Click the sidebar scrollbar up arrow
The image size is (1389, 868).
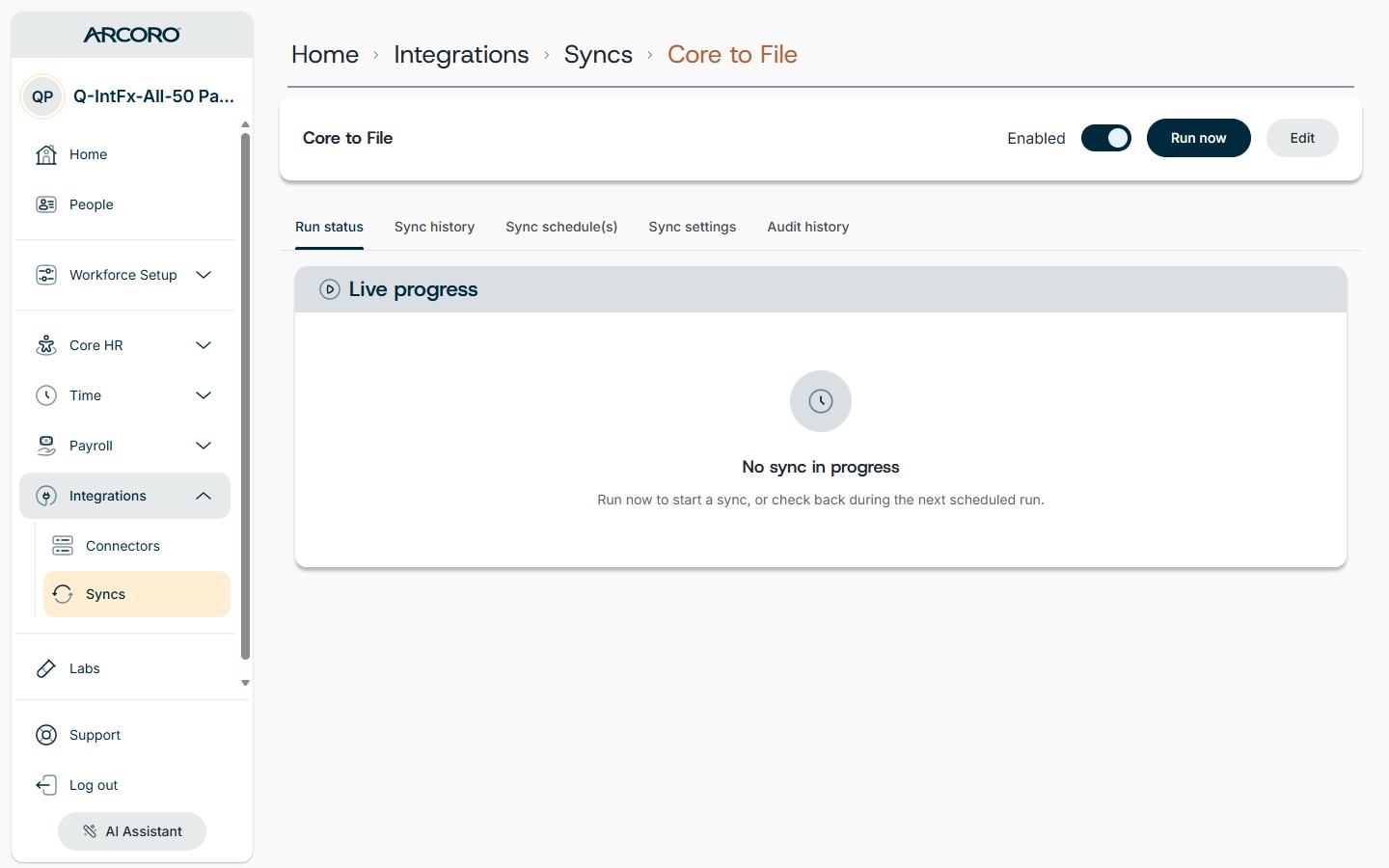click(245, 124)
